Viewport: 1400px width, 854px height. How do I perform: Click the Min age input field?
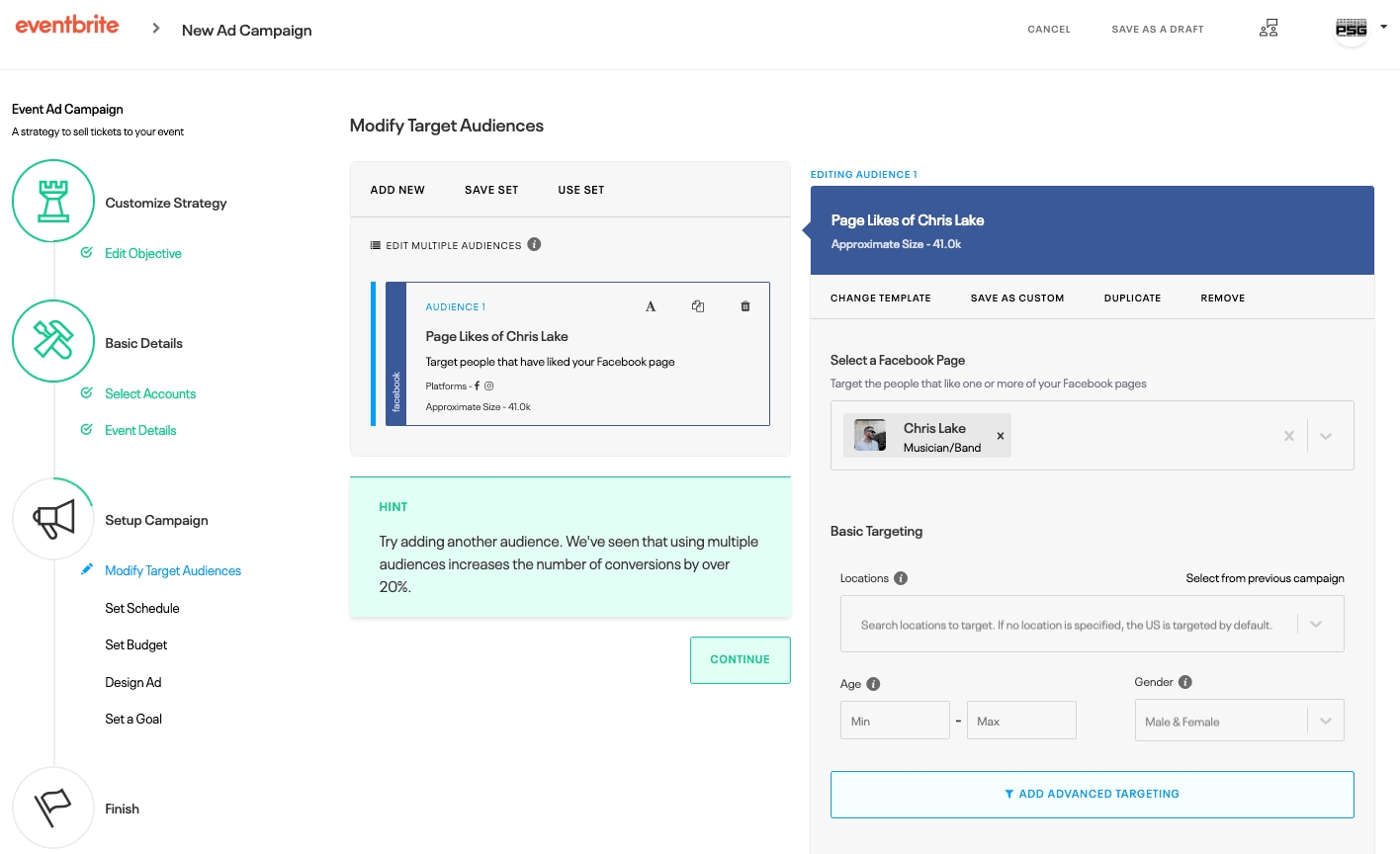tap(895, 722)
